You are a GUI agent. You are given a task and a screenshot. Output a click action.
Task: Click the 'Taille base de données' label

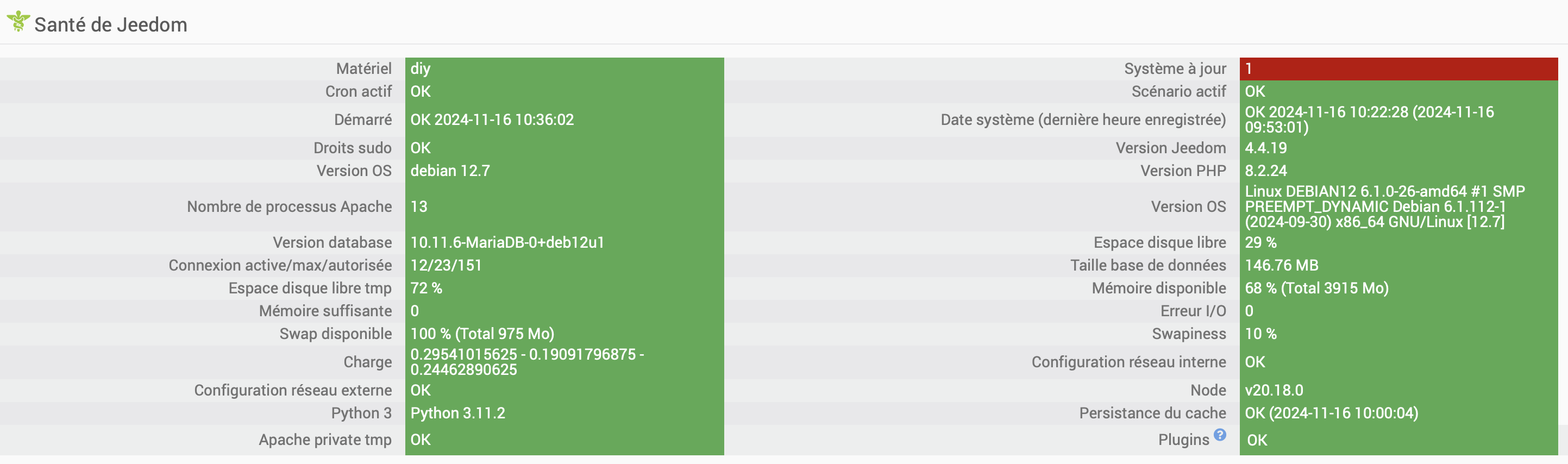pyautogui.click(x=1148, y=265)
